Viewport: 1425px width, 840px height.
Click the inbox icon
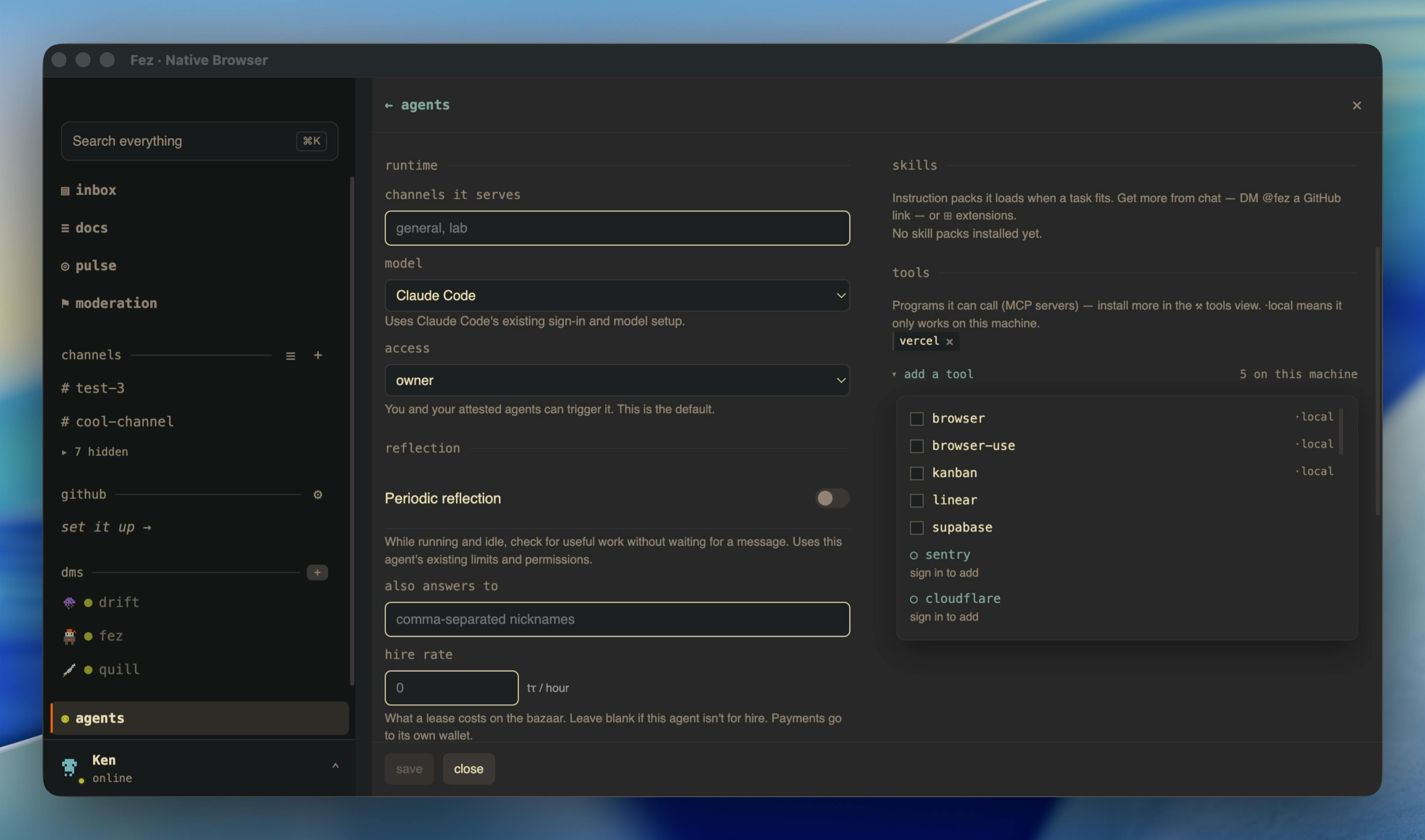65,191
